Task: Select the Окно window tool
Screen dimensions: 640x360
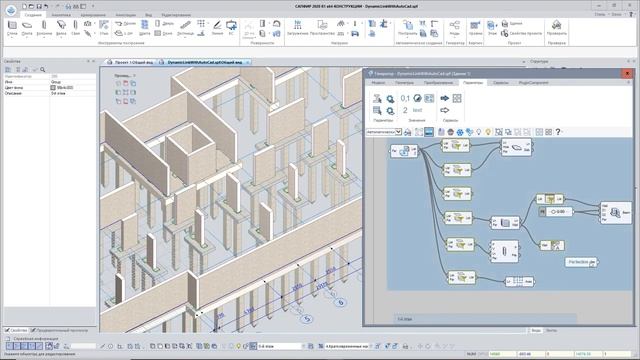Action: tap(164, 33)
